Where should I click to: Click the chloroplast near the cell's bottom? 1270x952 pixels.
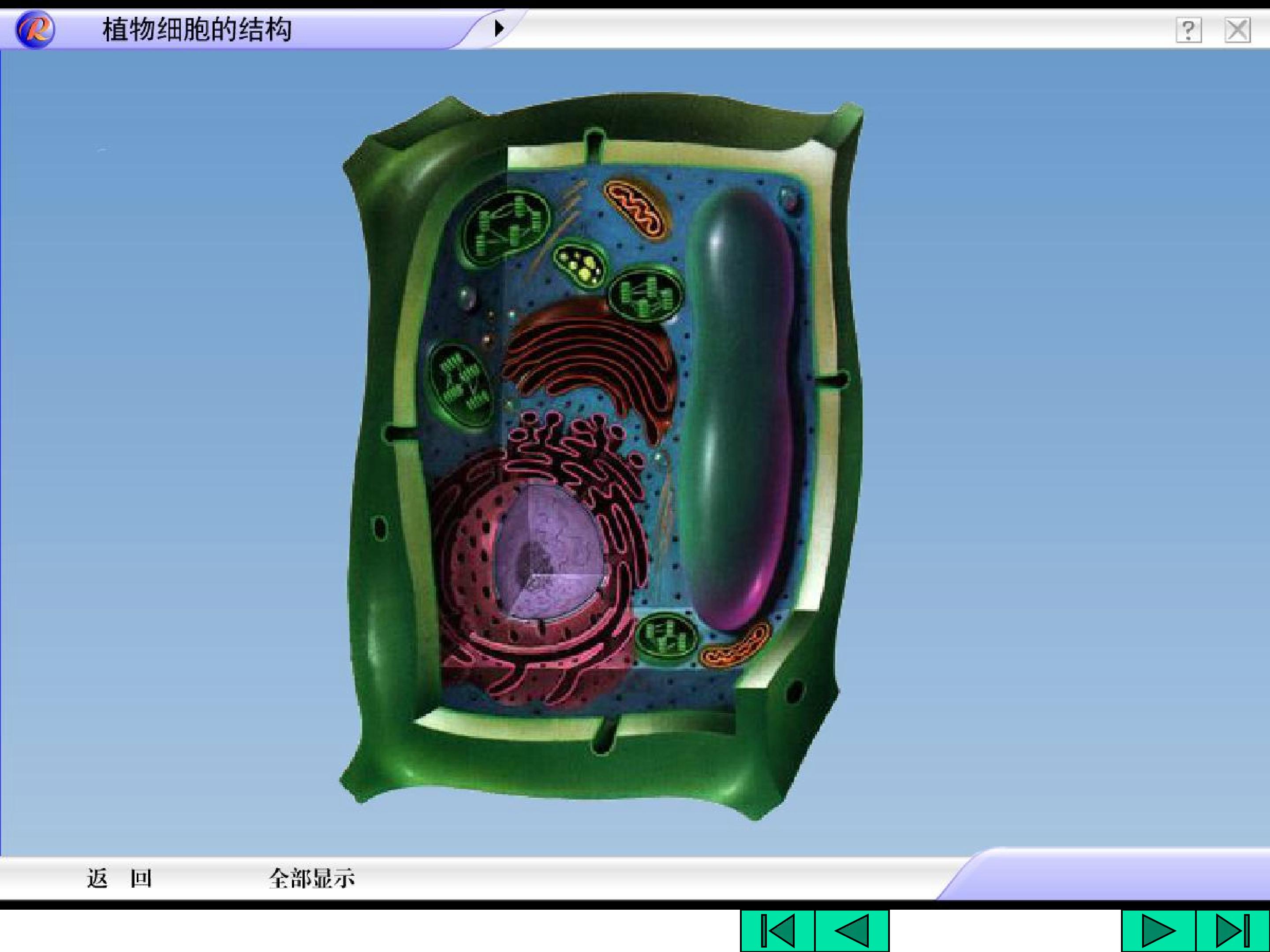666,637
